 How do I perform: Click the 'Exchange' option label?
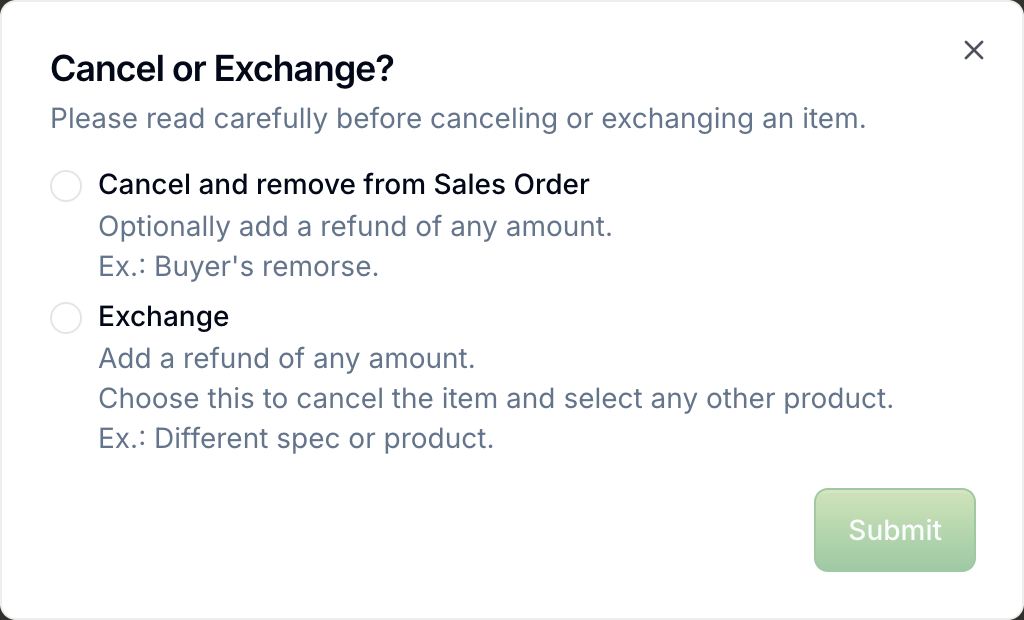tap(164, 317)
